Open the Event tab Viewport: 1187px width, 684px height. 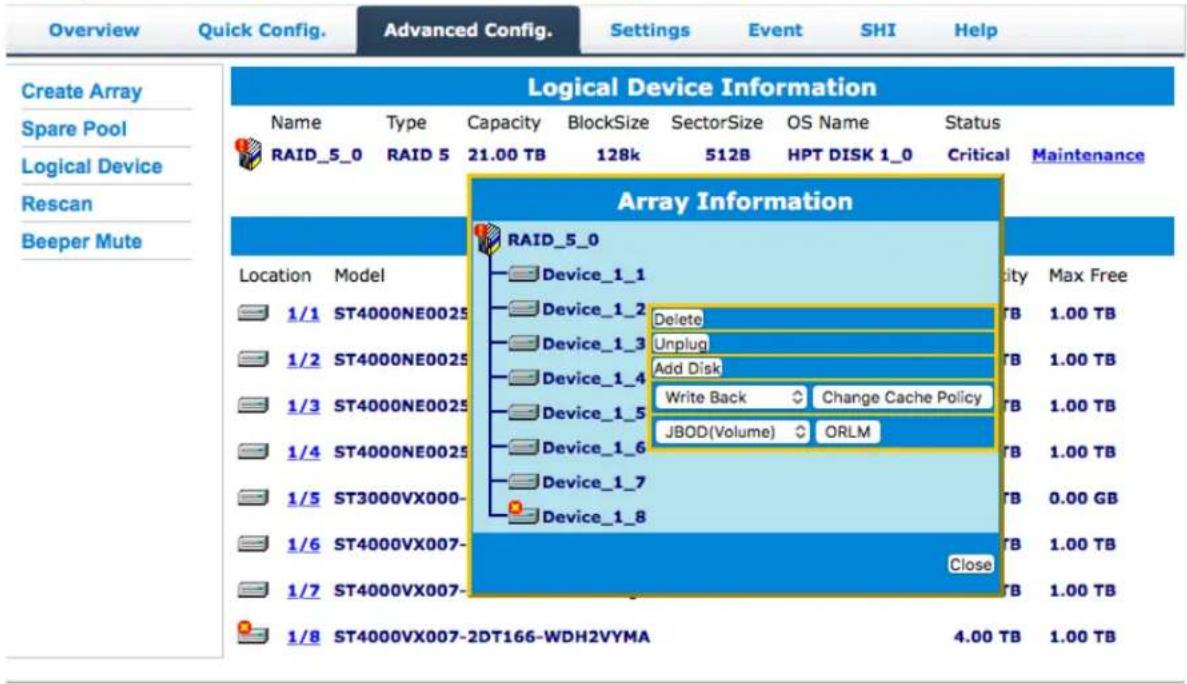(775, 30)
